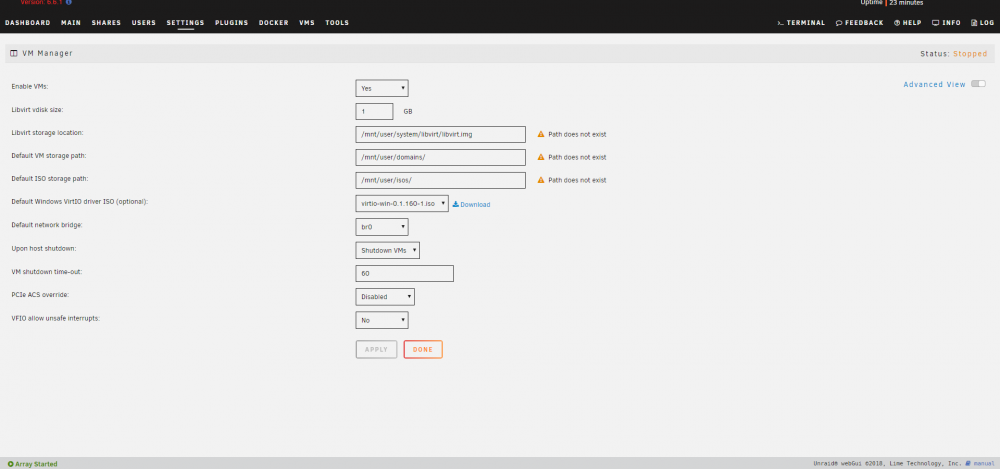Click the Advanced View label
1000x469 pixels.
pyautogui.click(x=934, y=84)
